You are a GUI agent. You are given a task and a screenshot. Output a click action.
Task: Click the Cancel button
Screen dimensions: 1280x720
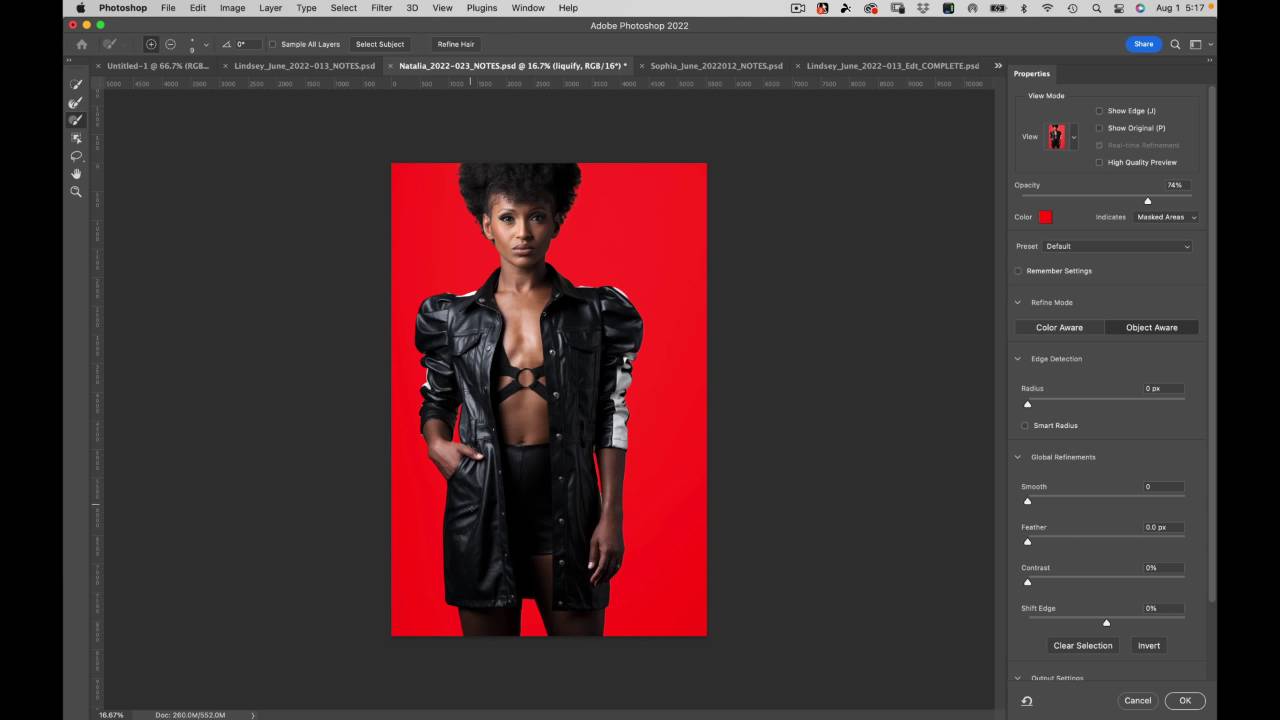(x=1138, y=701)
